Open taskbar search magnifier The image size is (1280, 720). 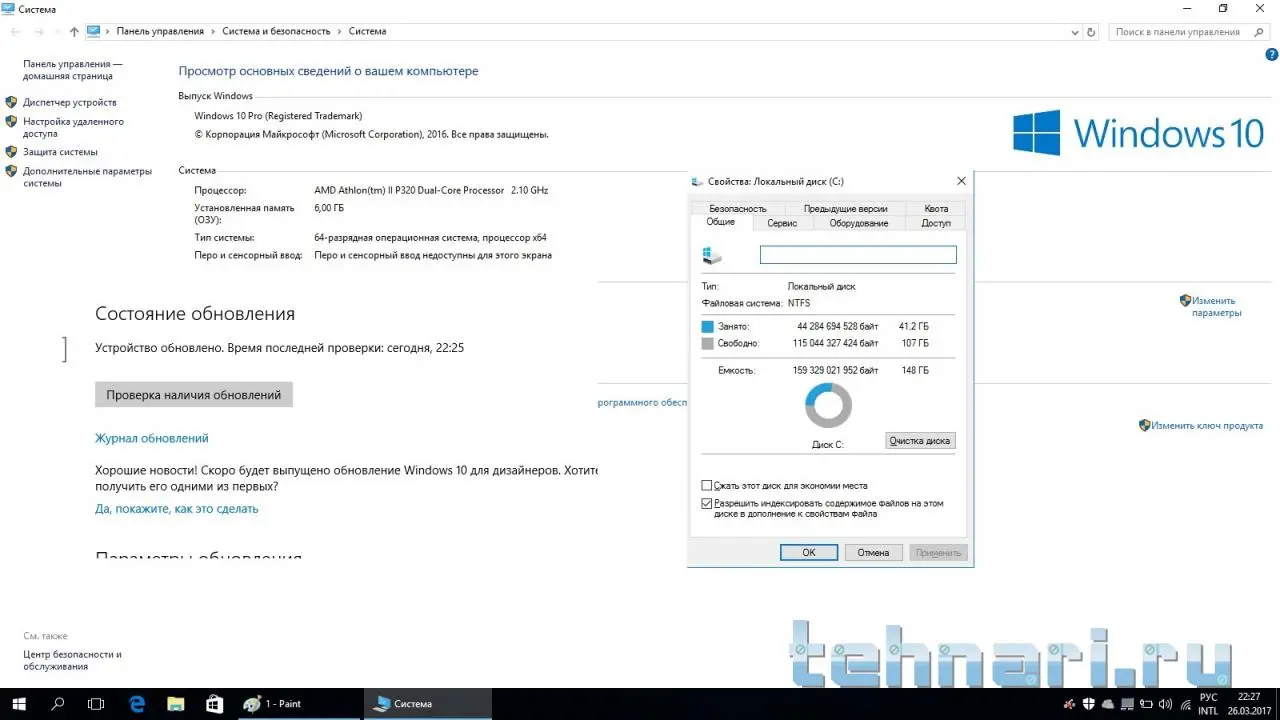(x=57, y=703)
